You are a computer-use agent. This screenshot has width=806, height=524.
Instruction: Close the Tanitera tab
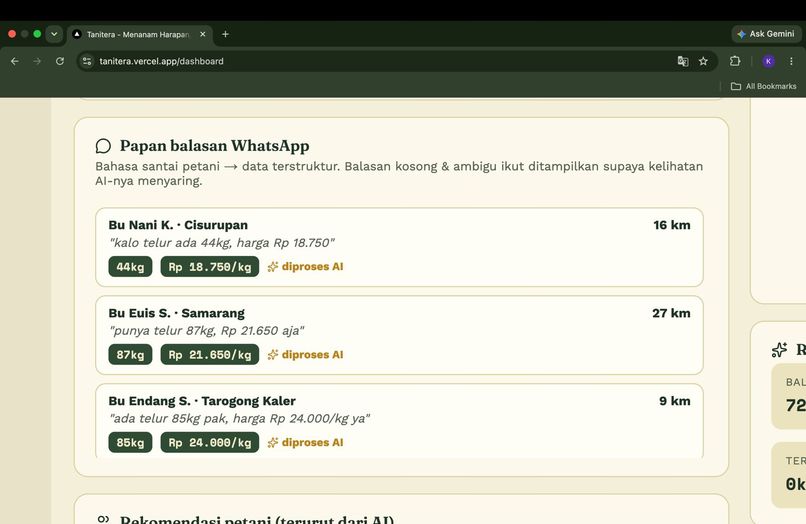[203, 34]
